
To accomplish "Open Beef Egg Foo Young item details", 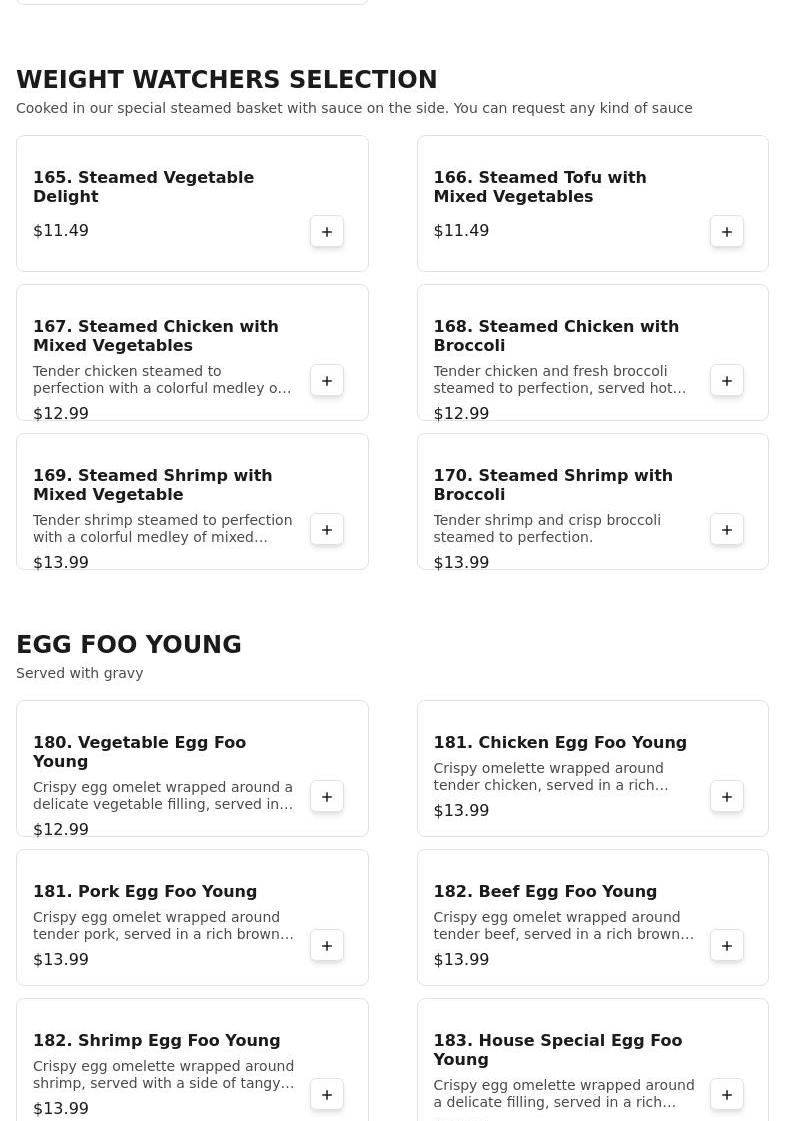I will 544,892.
